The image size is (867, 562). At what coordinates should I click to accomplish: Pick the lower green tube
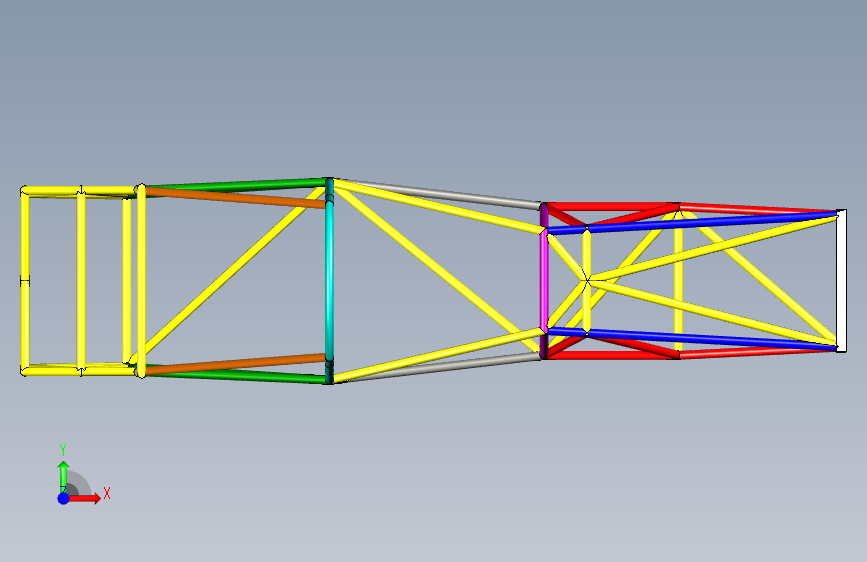pyautogui.click(x=234, y=376)
